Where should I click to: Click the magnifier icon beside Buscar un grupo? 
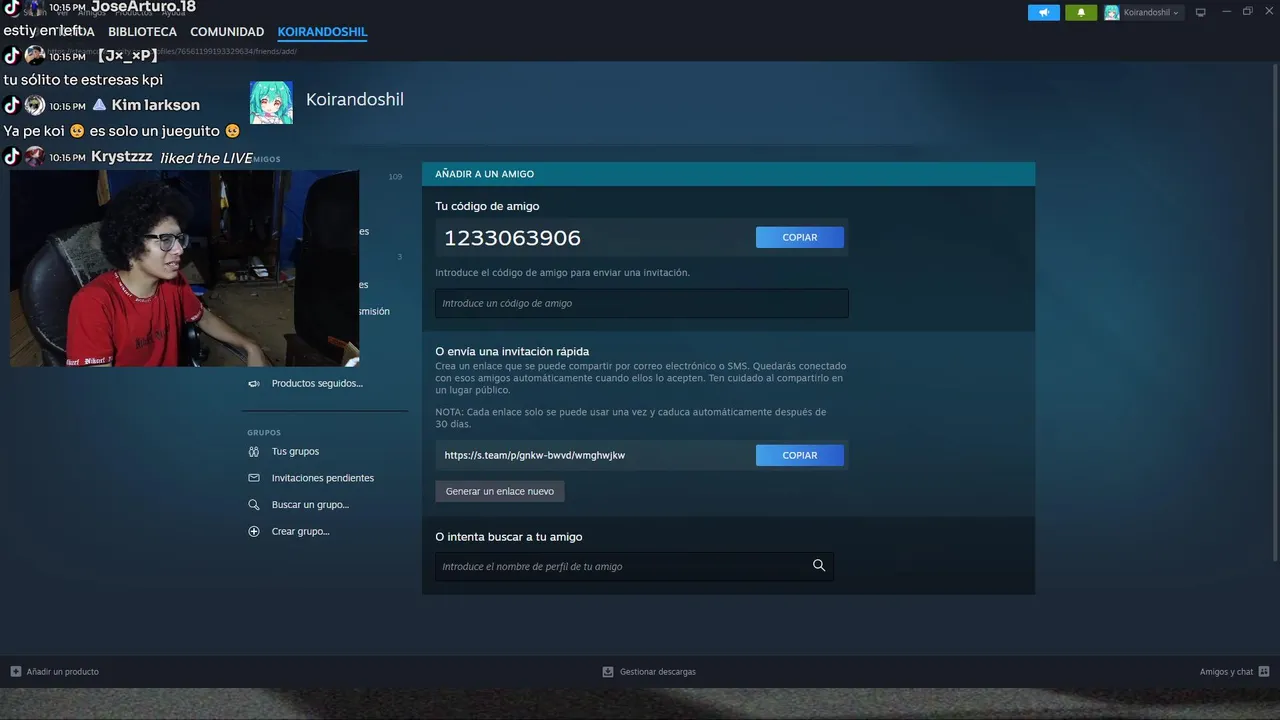coord(254,505)
